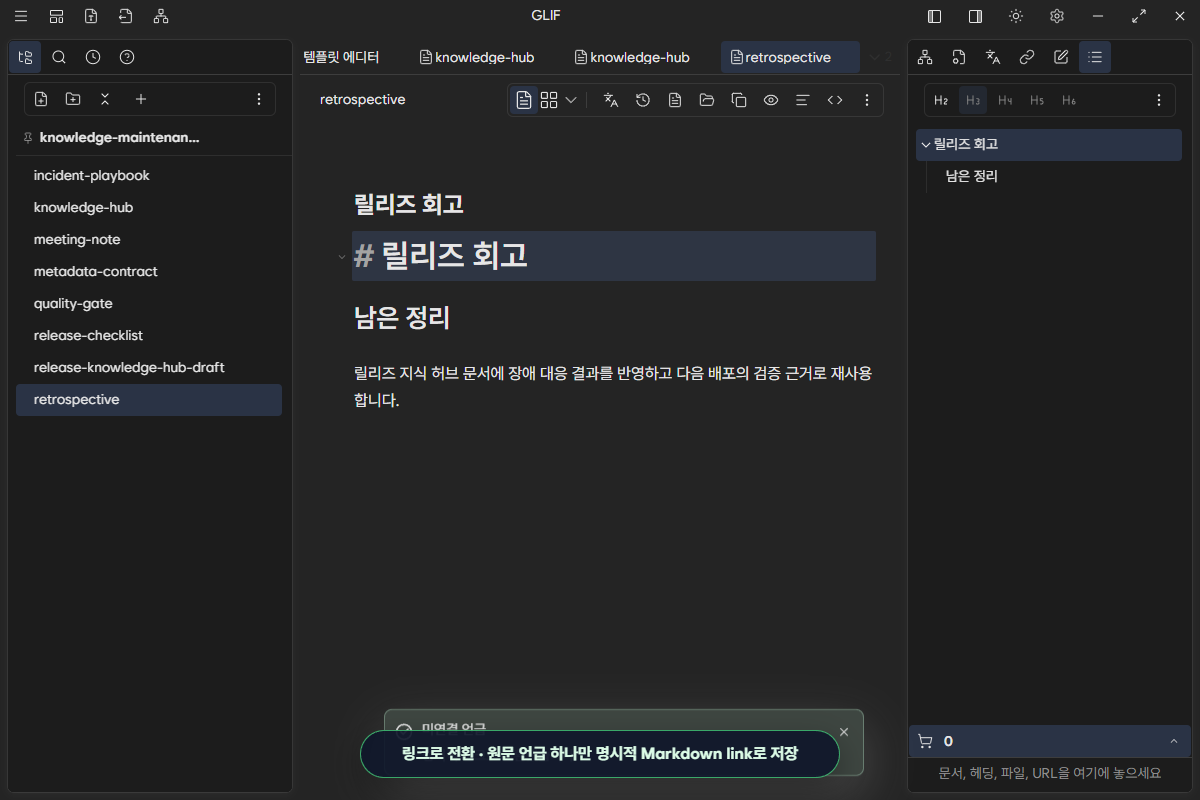Collapse all folders in file tree
1200x800 pixels.
tap(105, 99)
